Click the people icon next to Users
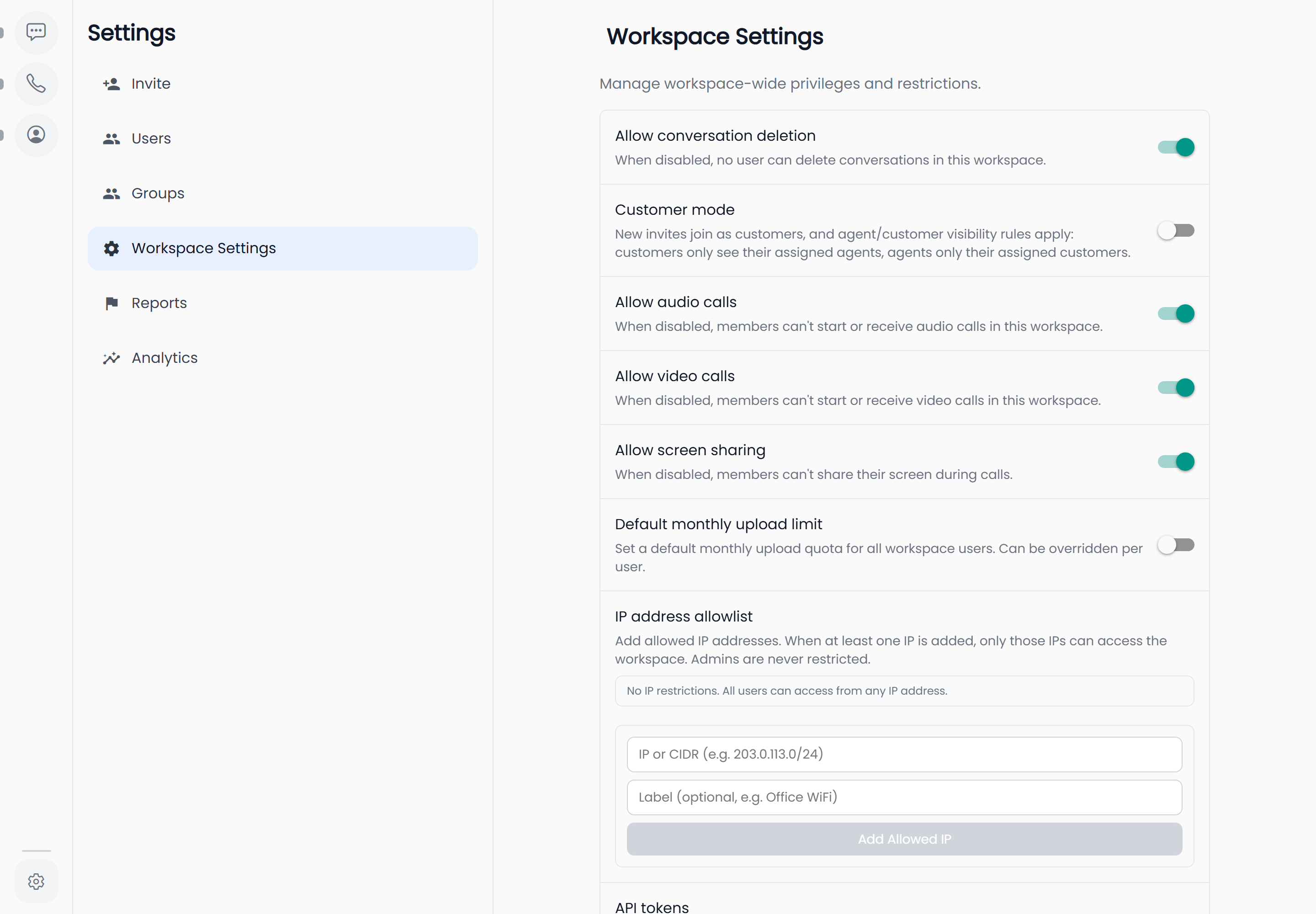Viewport: 1316px width, 914px height. coord(111,138)
